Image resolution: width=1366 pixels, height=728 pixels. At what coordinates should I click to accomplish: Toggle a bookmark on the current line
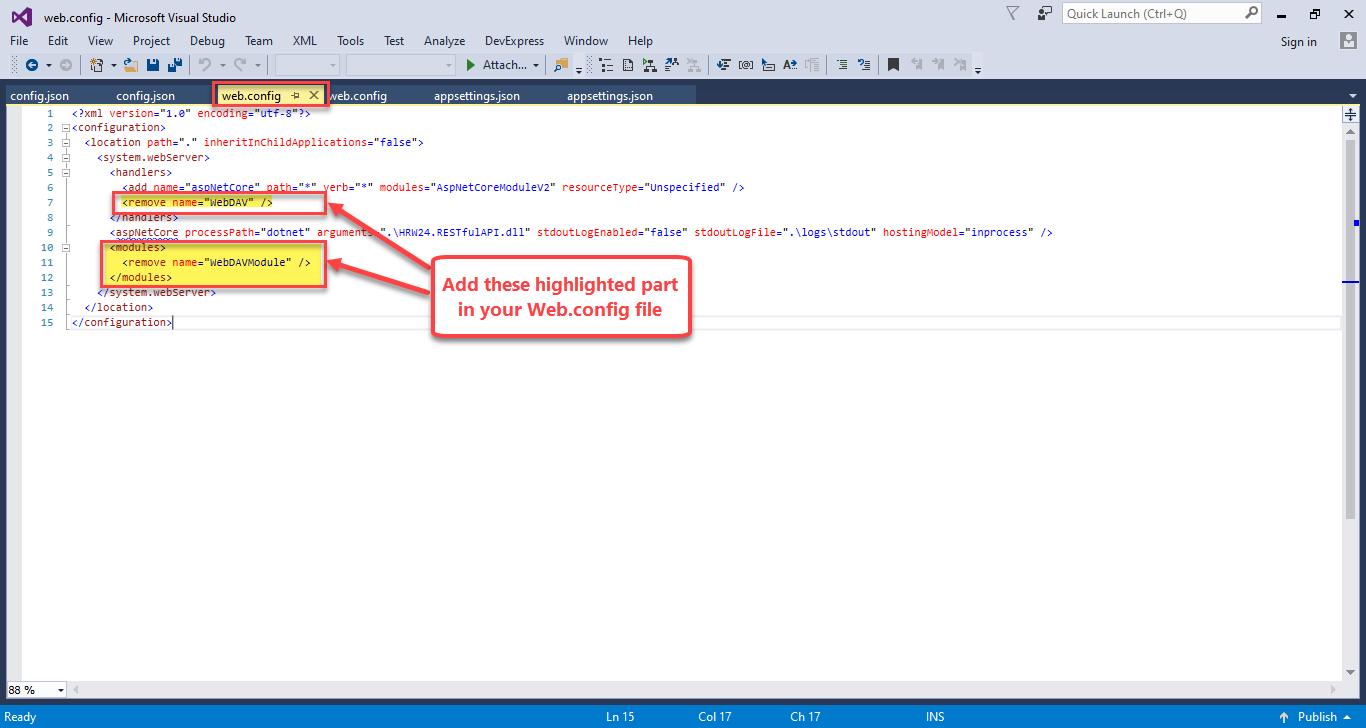[892, 64]
